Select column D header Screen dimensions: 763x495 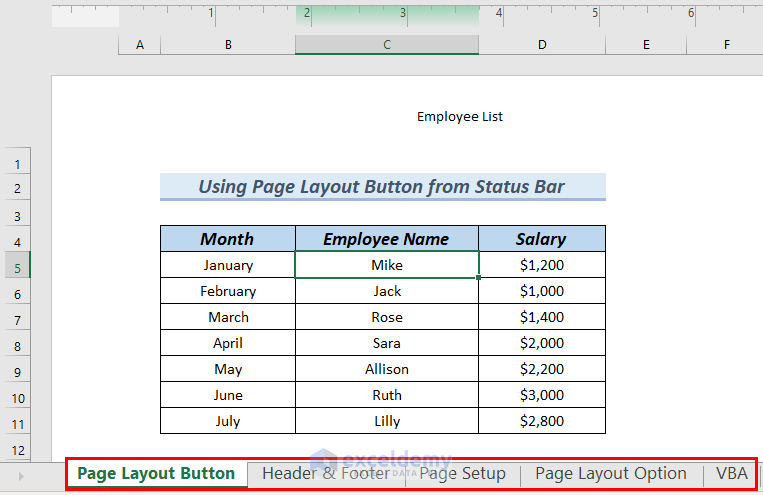tap(541, 45)
